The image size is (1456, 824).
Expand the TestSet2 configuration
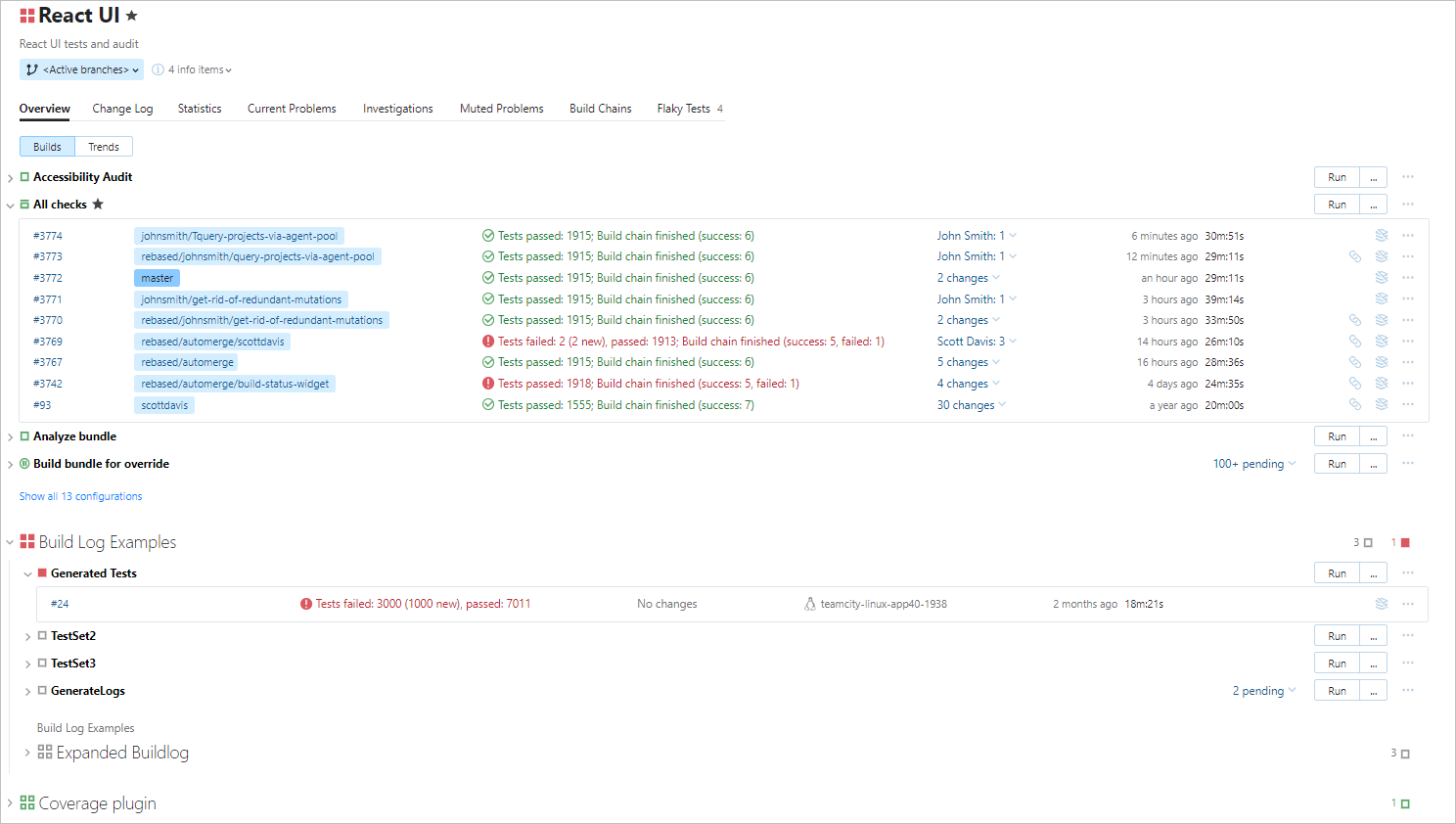(x=27, y=637)
